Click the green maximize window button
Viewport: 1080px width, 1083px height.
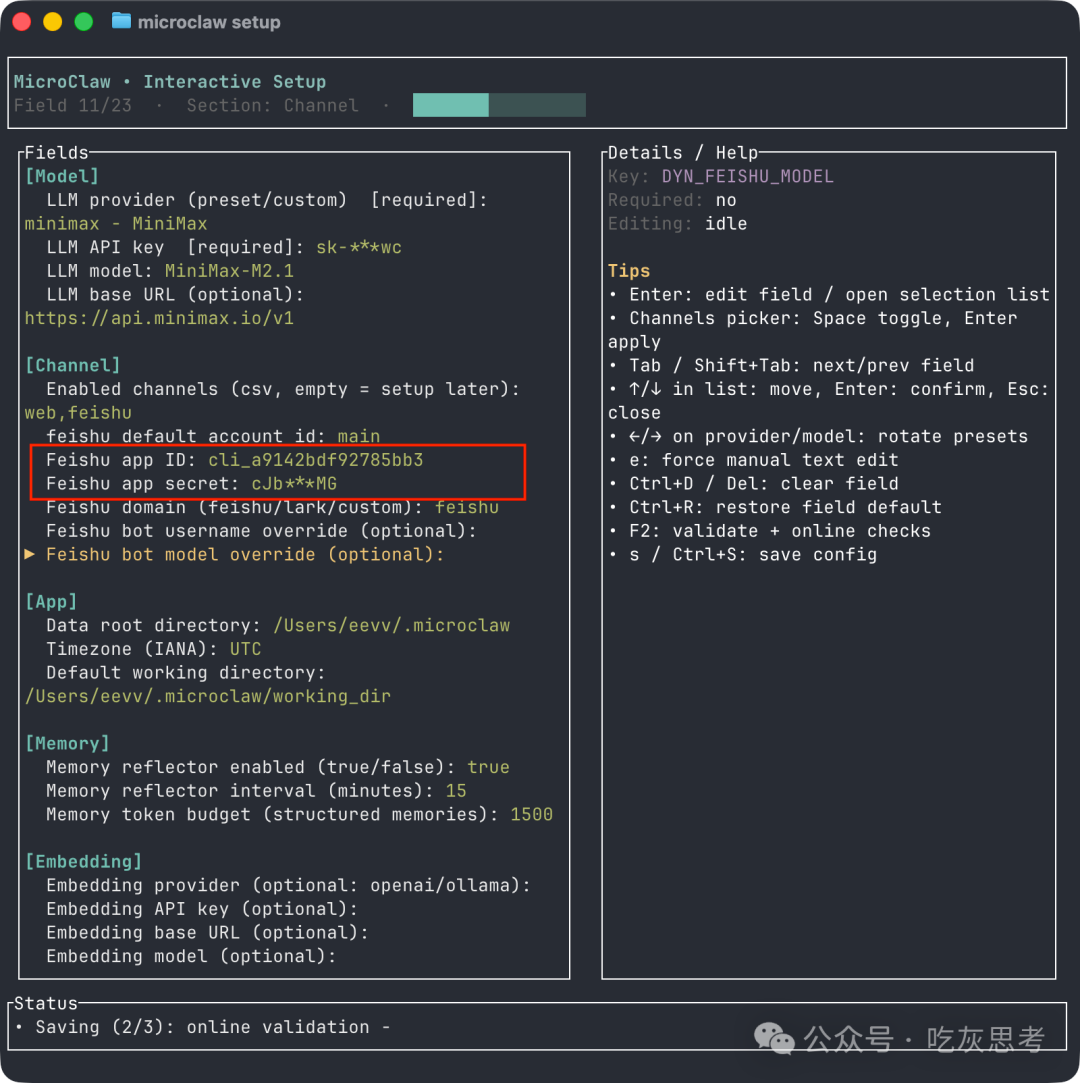click(84, 22)
